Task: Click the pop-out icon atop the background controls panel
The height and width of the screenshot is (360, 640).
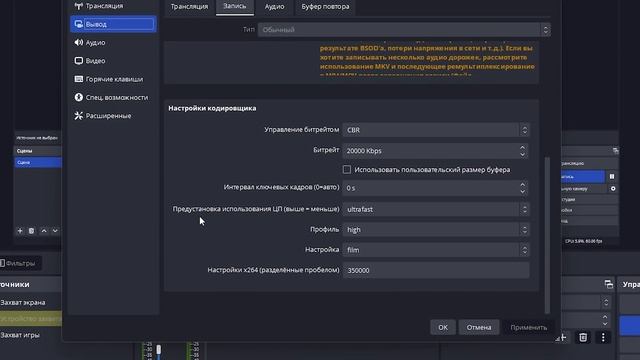Action: tap(616, 151)
